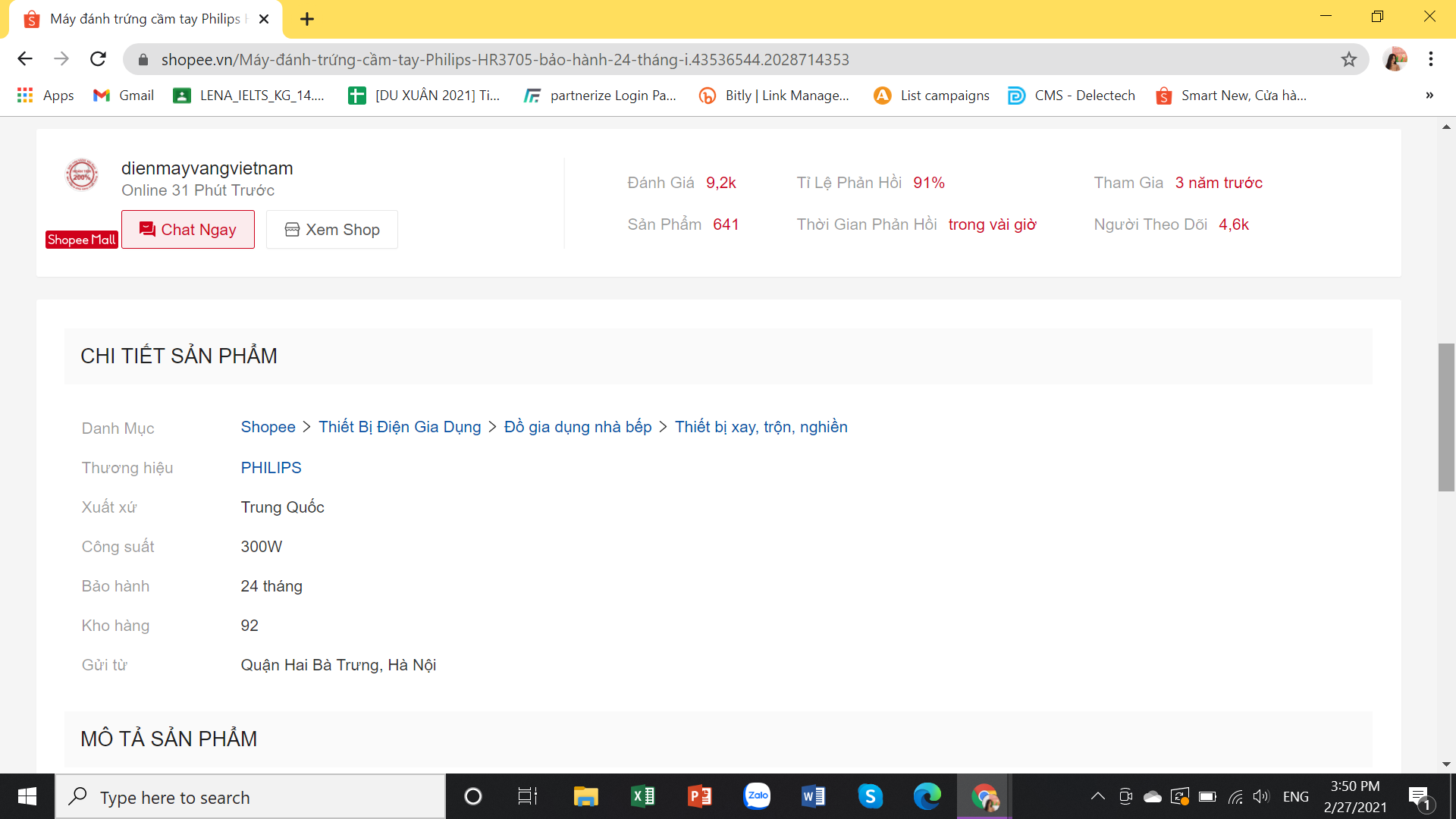Click the Chrome profile avatar
Screen dimensions: 1456x819
(1395, 59)
